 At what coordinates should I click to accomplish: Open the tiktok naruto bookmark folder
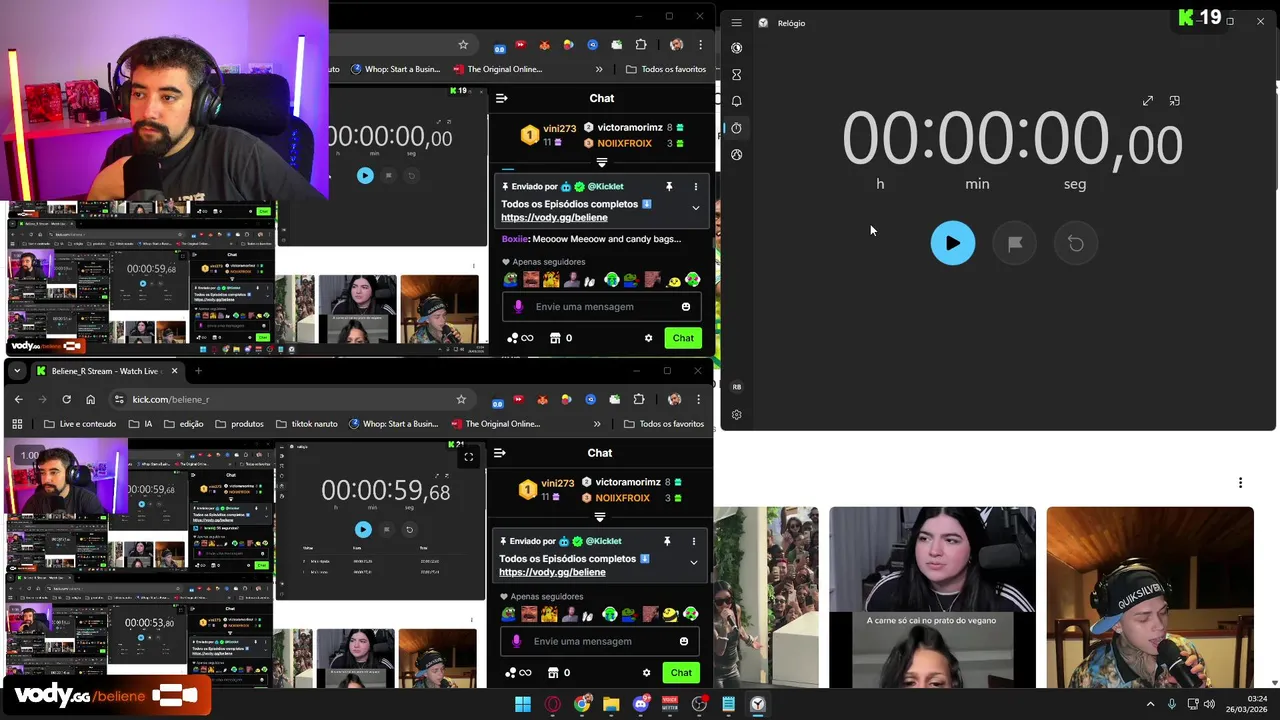point(306,424)
